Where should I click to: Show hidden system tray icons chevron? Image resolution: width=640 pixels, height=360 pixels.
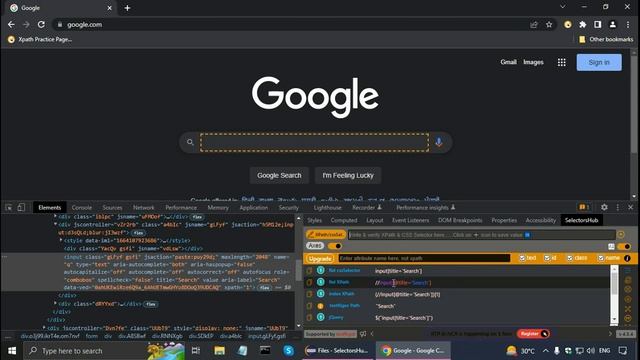(x=546, y=351)
